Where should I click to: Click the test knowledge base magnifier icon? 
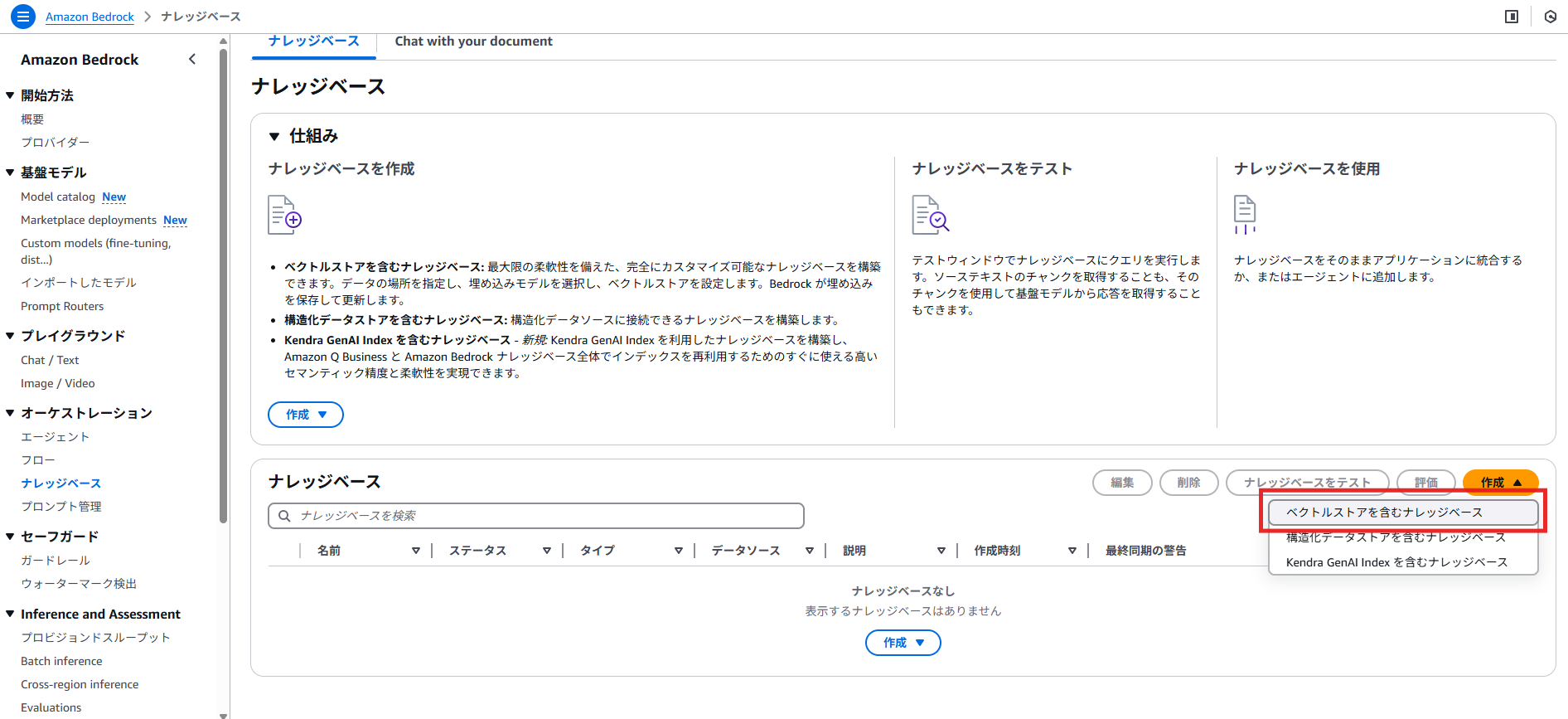click(930, 215)
